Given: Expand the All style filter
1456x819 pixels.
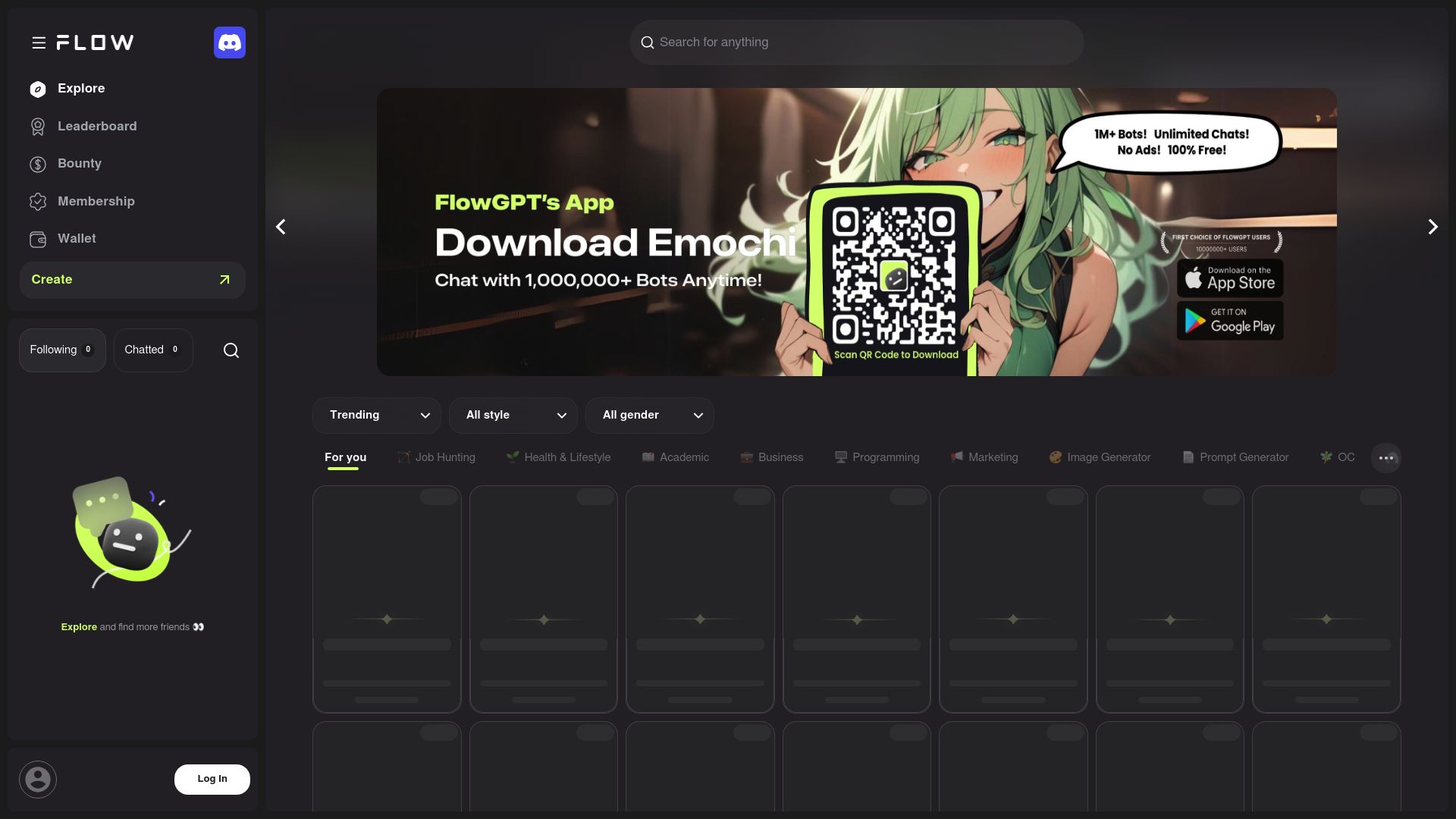Looking at the screenshot, I should click(x=513, y=415).
